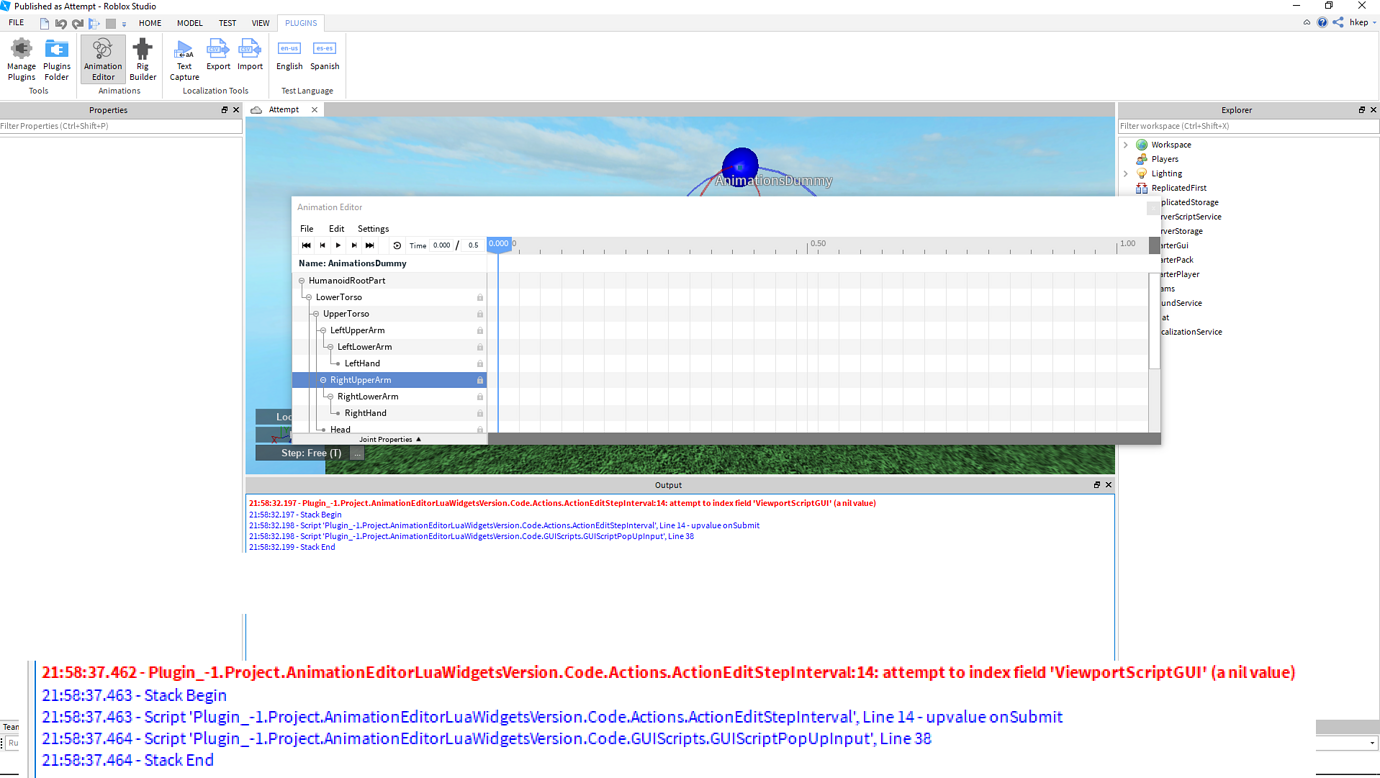Image resolution: width=1380 pixels, height=778 pixels.
Task: Start the Text Capture localization tool
Action: tap(184, 59)
